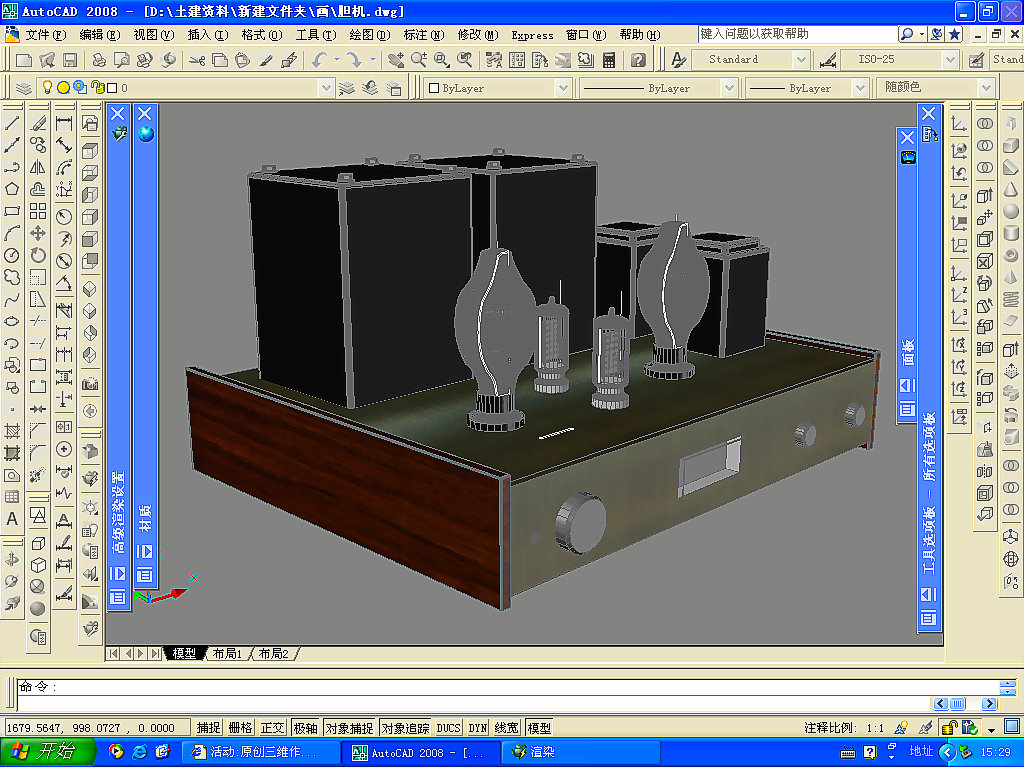Click the Cut (scissors) icon

pos(197,60)
